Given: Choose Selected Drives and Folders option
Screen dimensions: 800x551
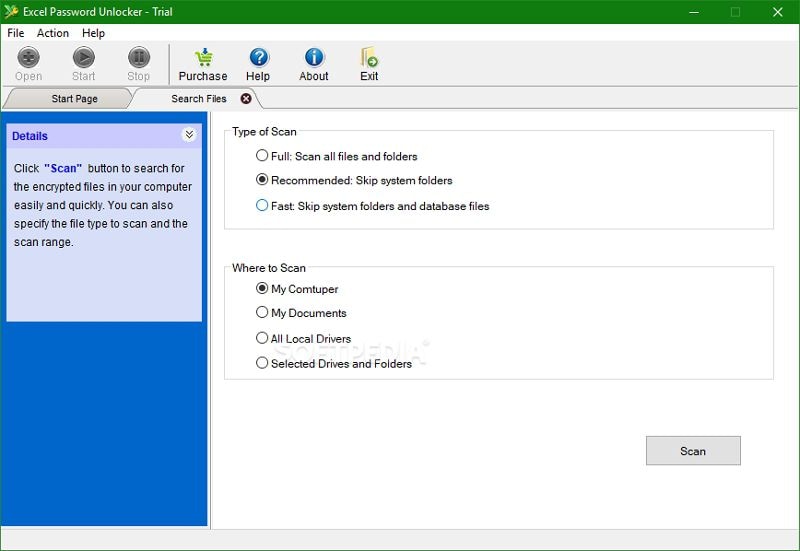Looking at the screenshot, I should tap(334, 363).
